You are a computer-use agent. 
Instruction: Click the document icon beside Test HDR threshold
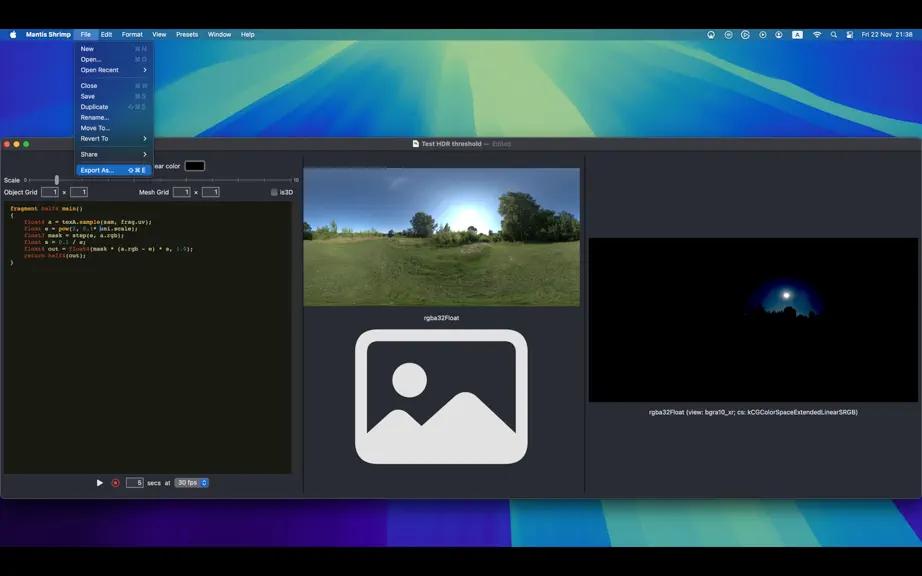coord(416,143)
